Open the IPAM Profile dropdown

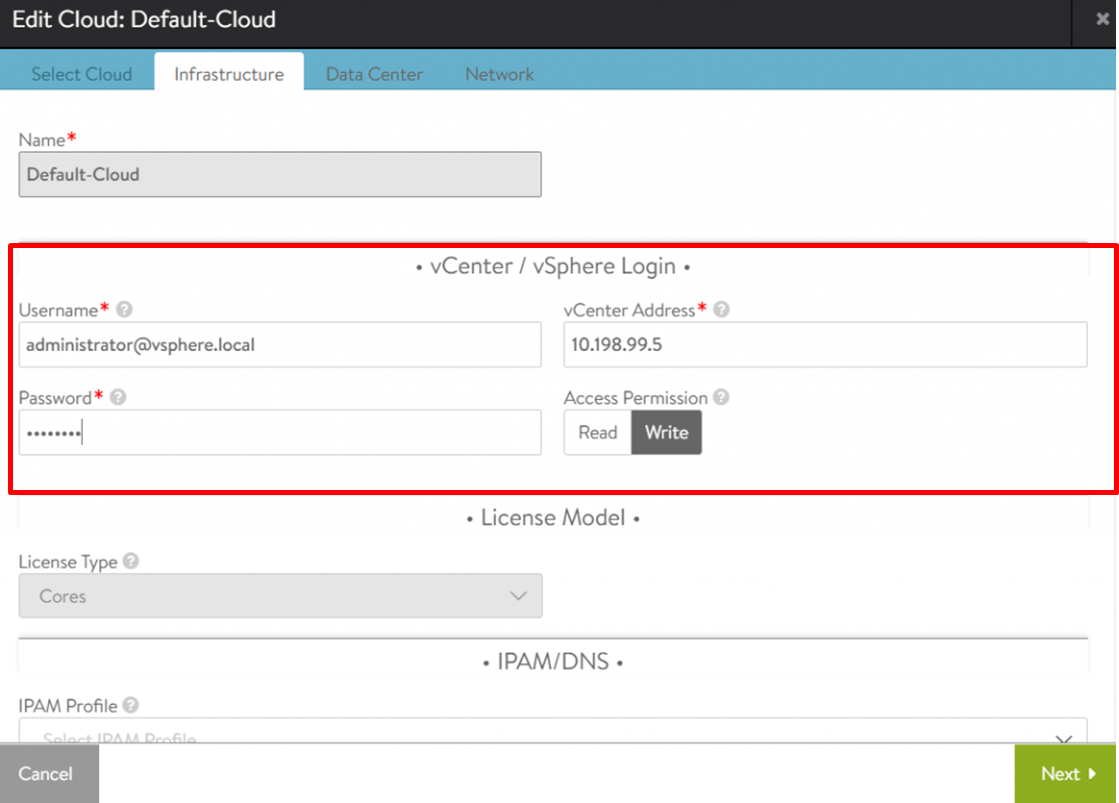pyautogui.click(x=553, y=731)
